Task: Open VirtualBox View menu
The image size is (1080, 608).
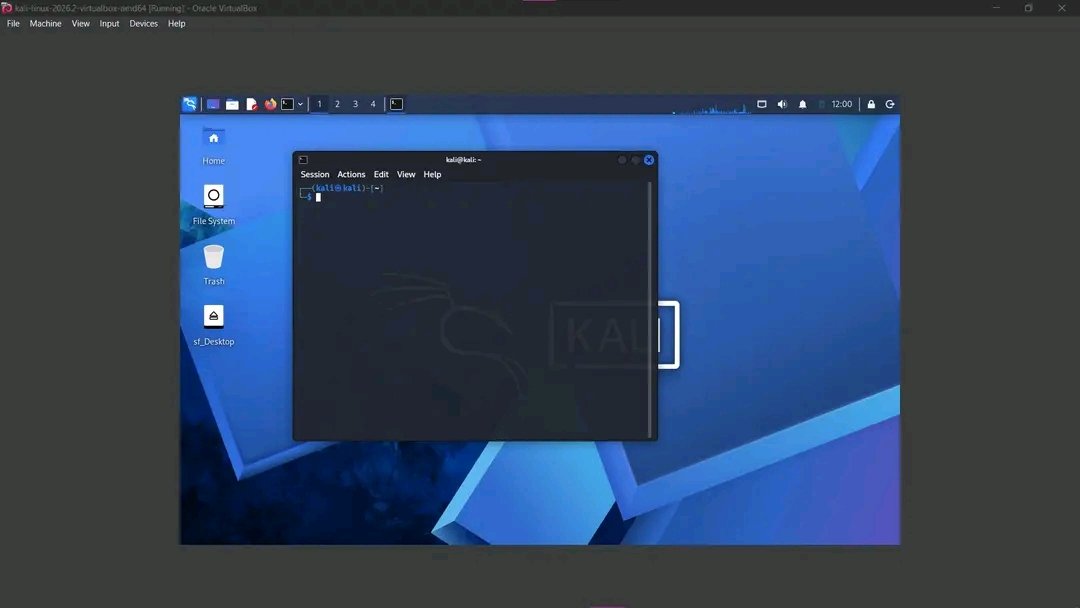Action: (81, 23)
